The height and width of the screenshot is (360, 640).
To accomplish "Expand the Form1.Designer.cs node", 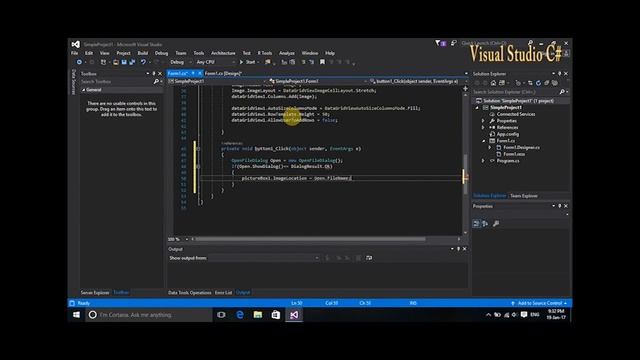I will pos(490,148).
